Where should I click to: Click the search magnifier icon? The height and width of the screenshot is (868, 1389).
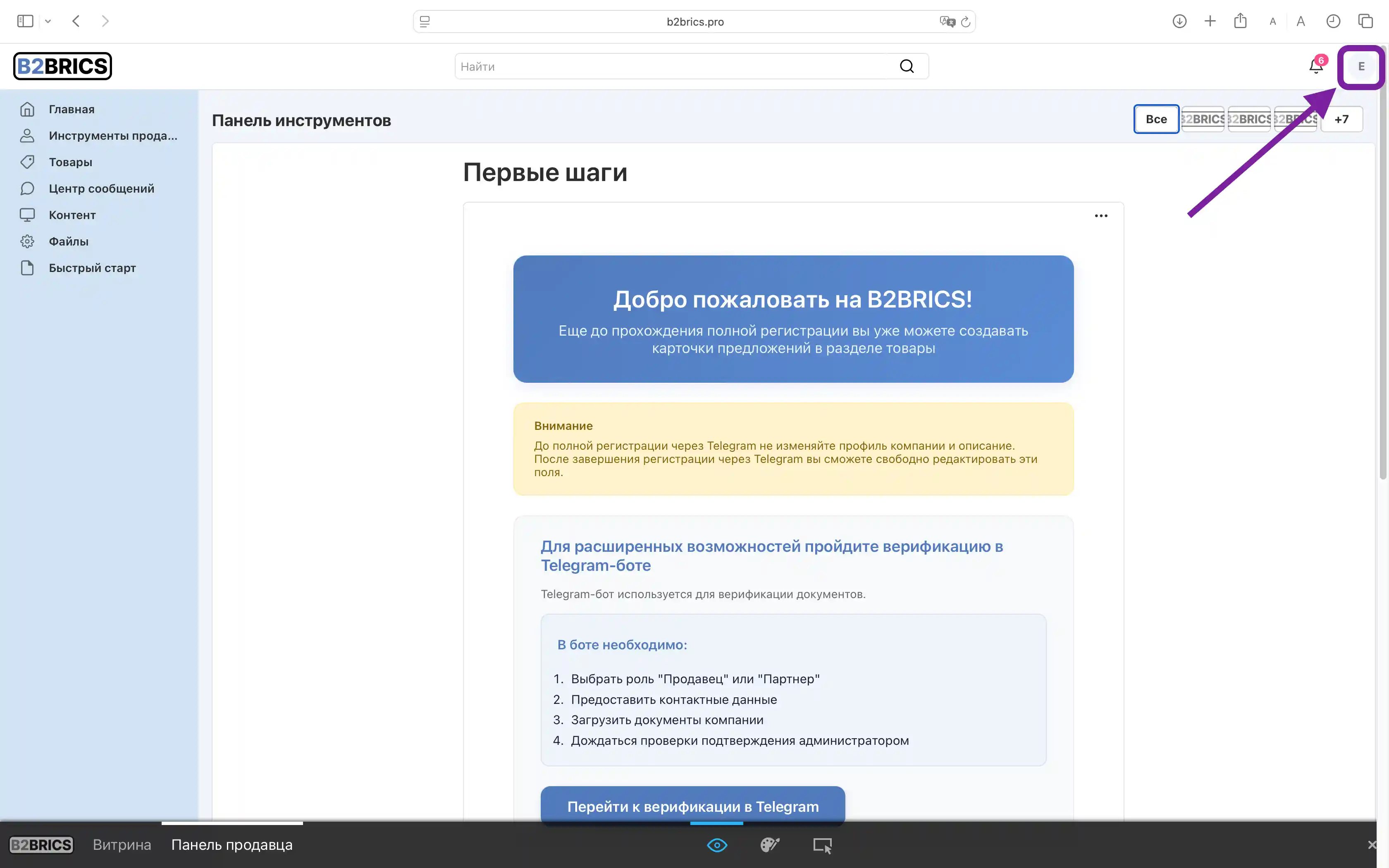click(x=907, y=66)
